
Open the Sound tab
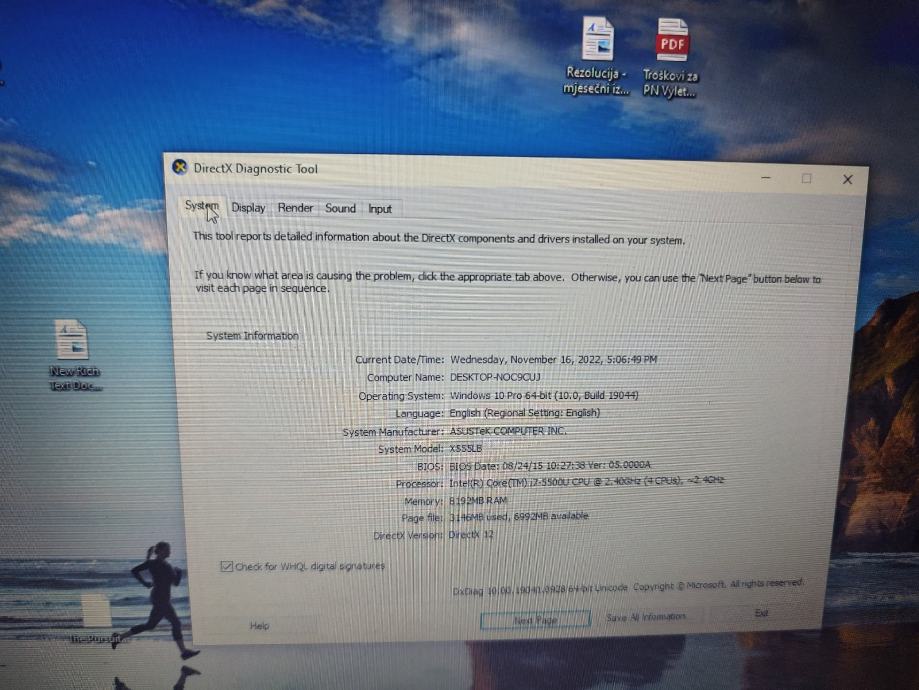tap(340, 208)
